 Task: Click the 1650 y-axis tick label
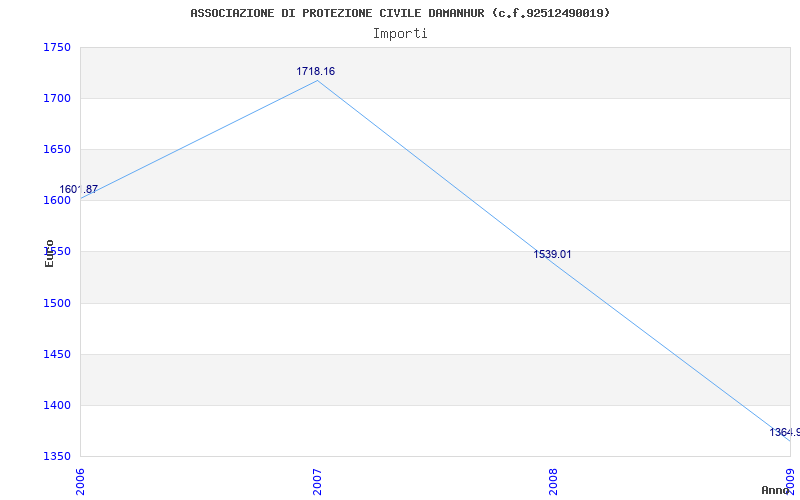(56, 149)
